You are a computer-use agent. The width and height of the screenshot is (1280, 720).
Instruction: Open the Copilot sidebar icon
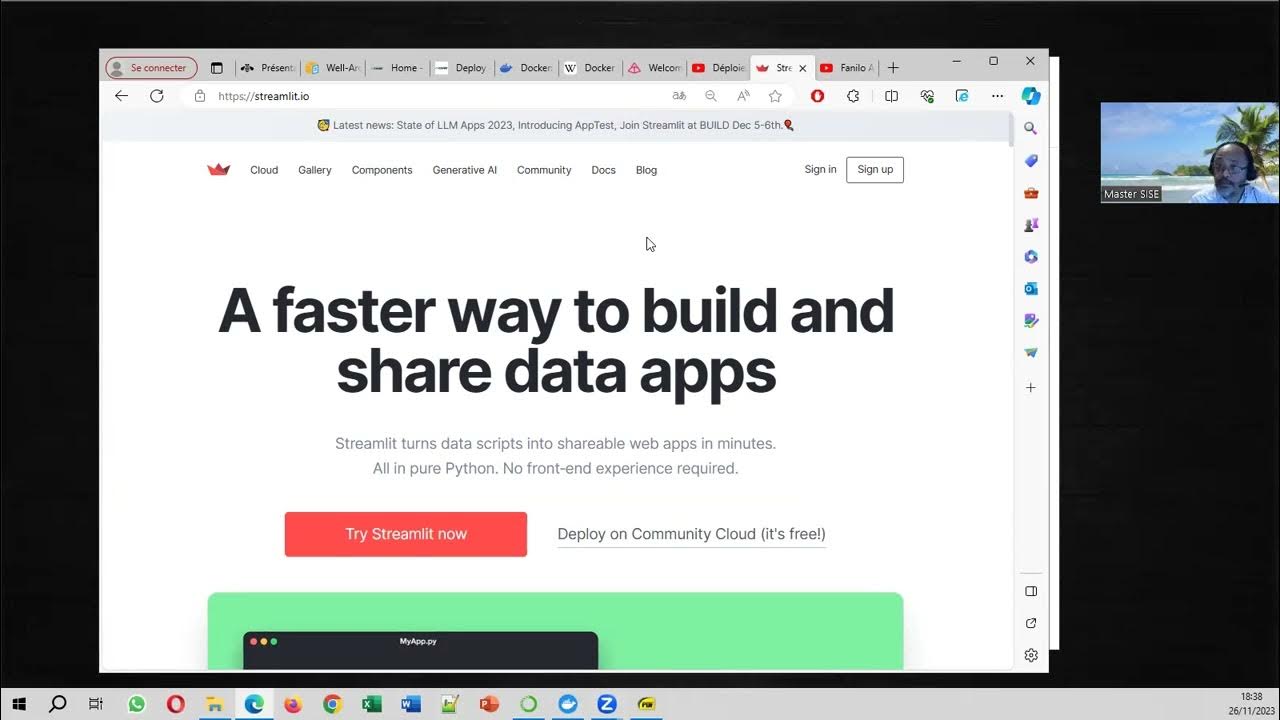(1031, 96)
